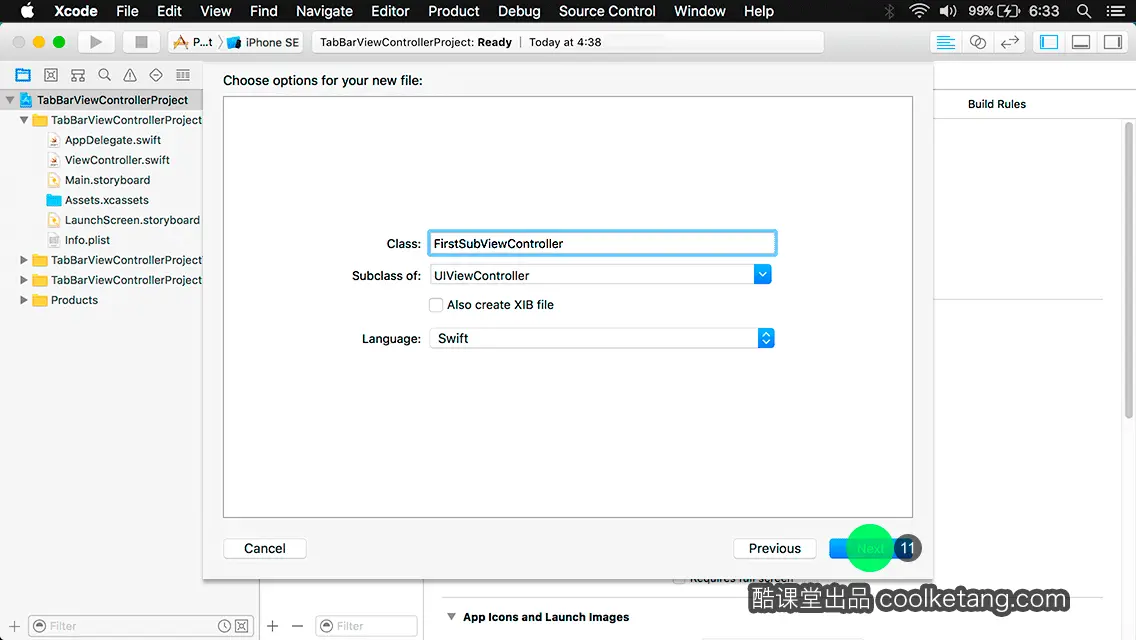This screenshot has height=640, width=1136.
Task: Toggle the Debug area panel
Action: [1081, 42]
